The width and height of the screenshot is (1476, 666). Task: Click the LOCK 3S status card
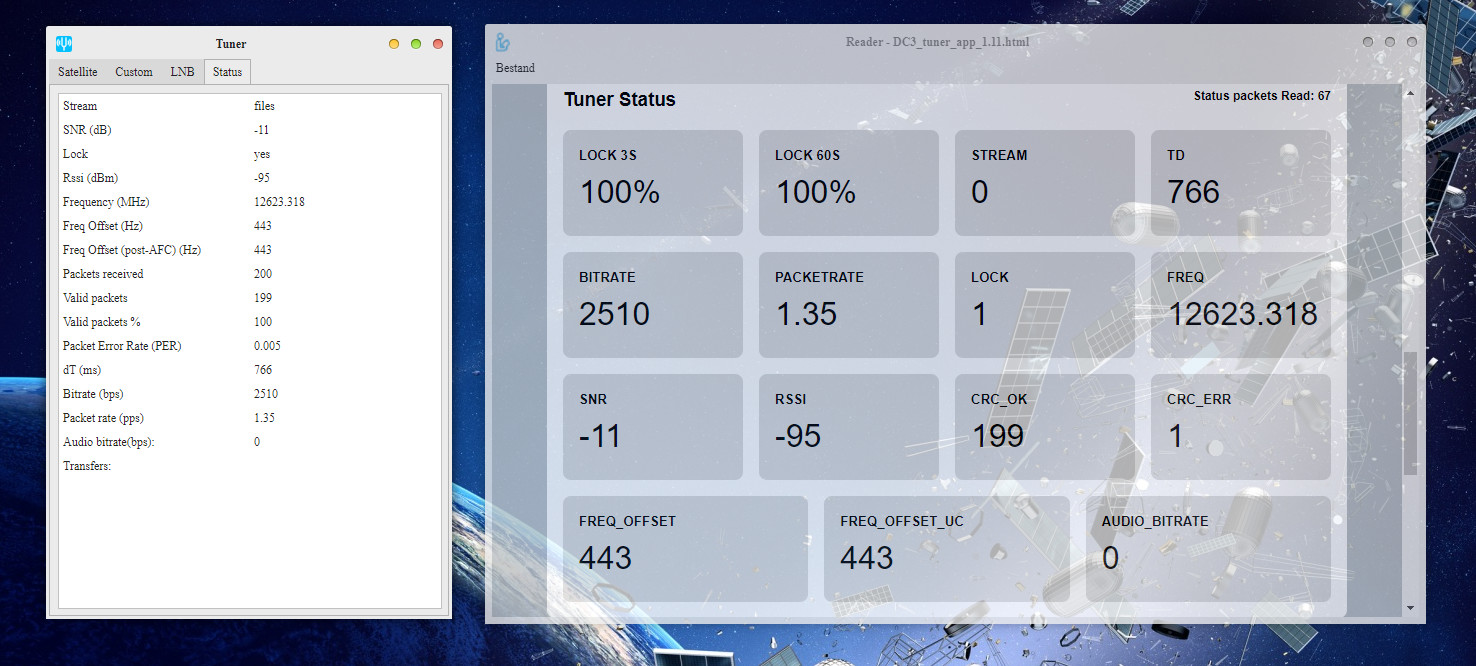pos(652,183)
